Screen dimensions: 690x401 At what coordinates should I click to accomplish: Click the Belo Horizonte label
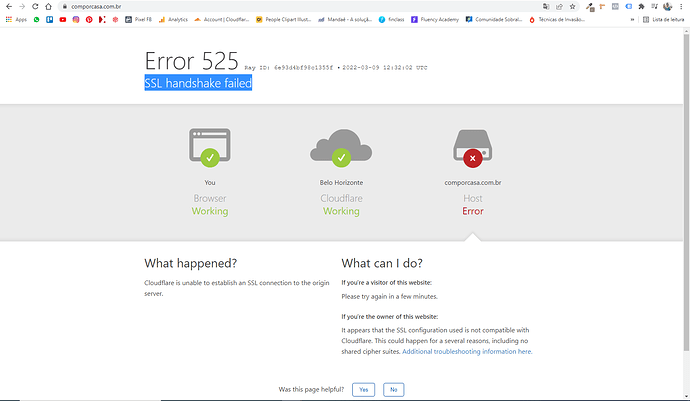[341, 182]
